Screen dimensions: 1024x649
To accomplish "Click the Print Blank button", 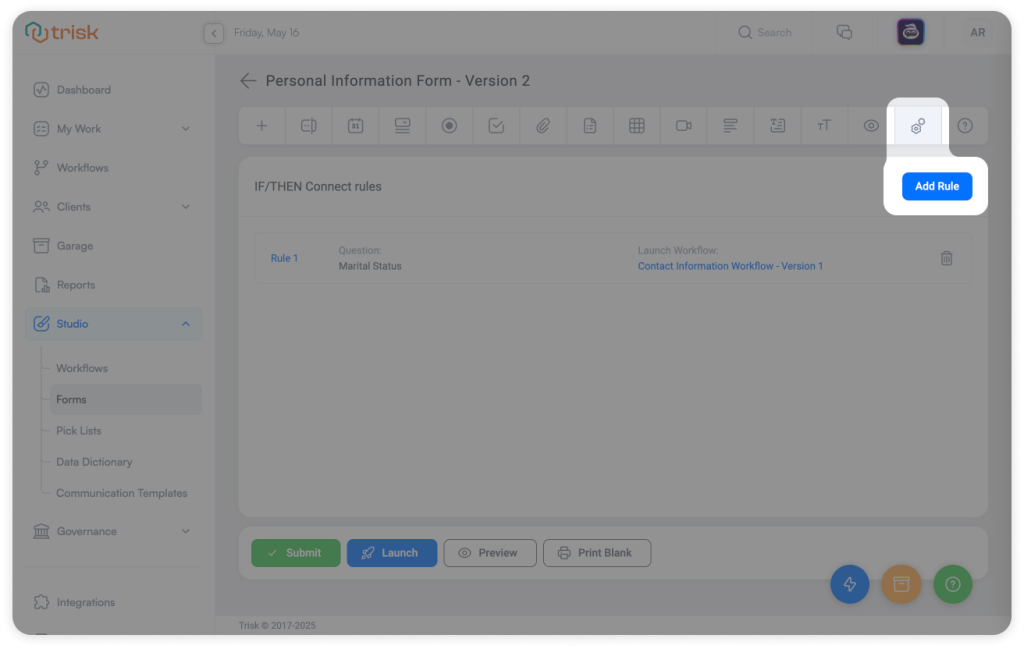I will pos(597,553).
